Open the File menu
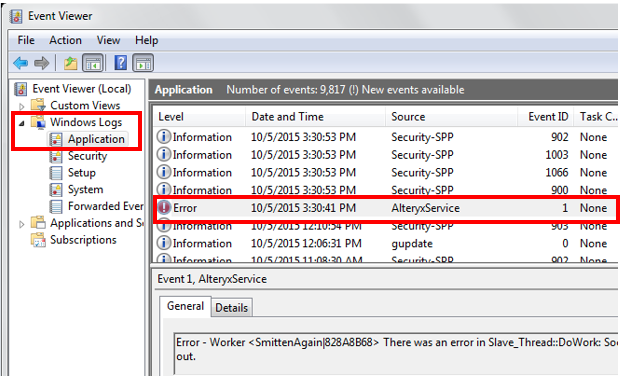The height and width of the screenshot is (380, 621). coord(26,40)
